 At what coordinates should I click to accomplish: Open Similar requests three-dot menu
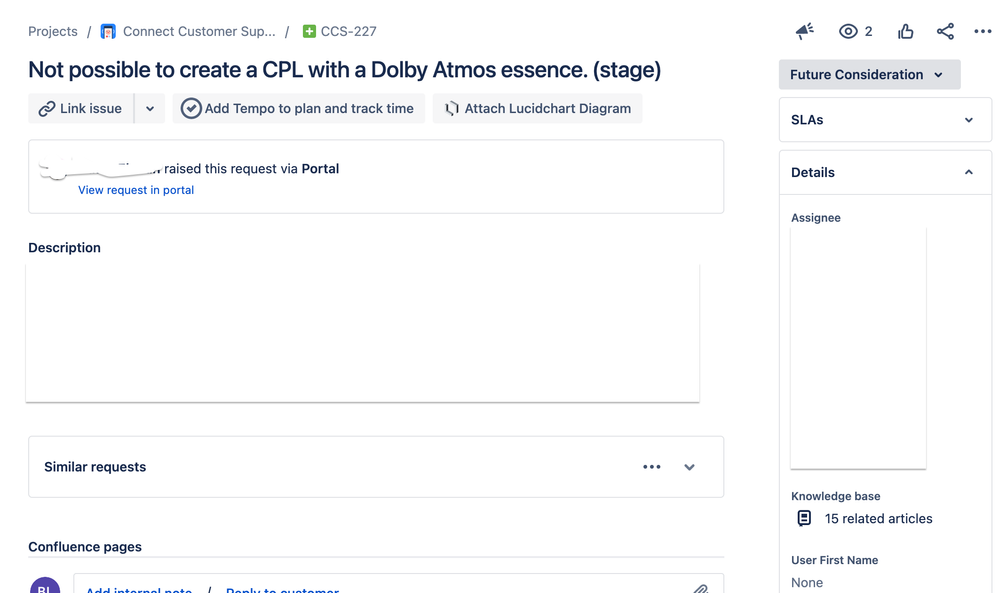pos(652,467)
